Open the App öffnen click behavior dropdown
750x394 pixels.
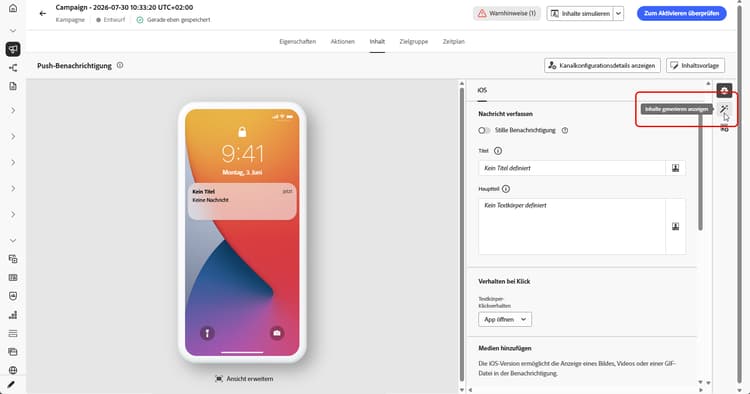[505, 319]
